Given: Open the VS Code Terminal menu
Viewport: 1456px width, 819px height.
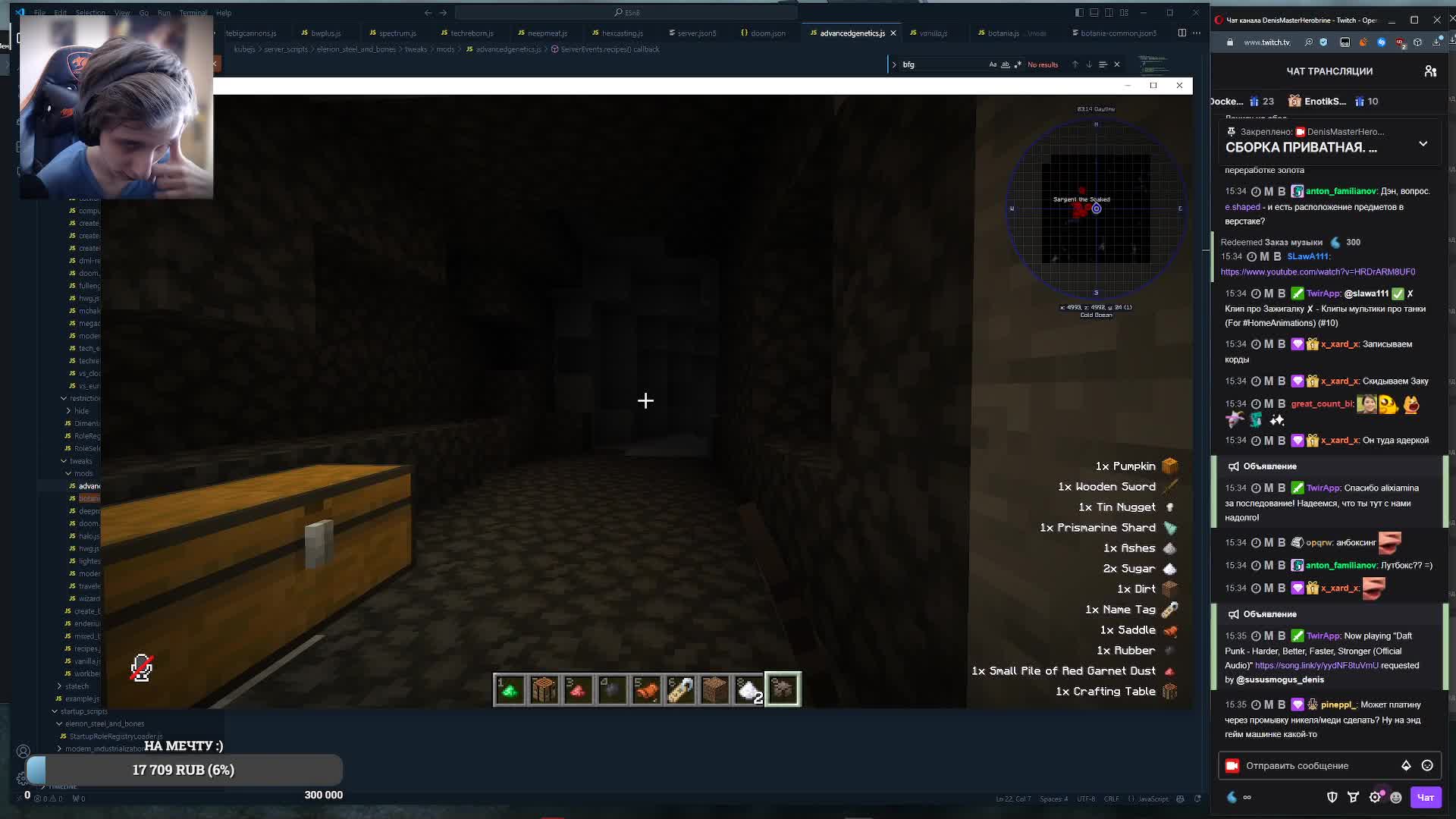Looking at the screenshot, I should [193, 13].
